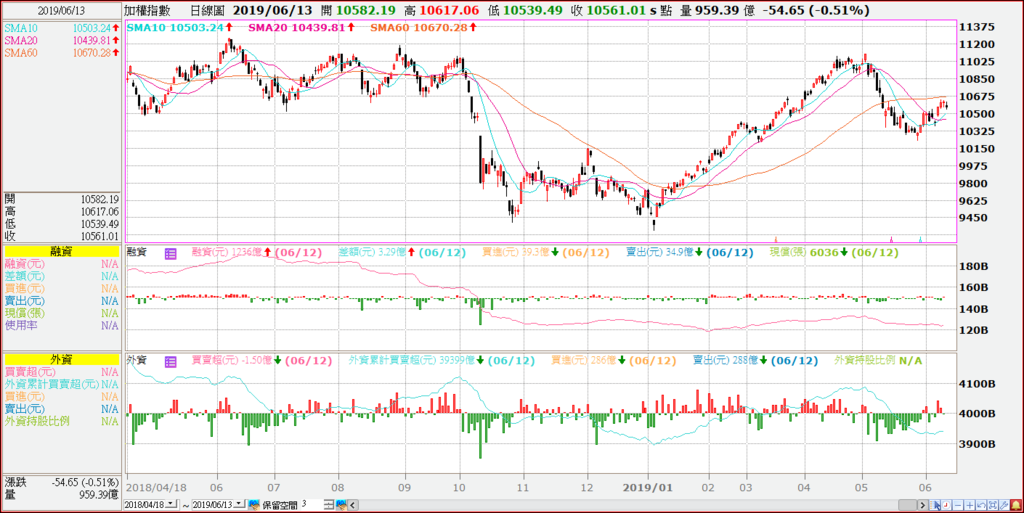Open the 融資 panel list settings icon

point(170,253)
